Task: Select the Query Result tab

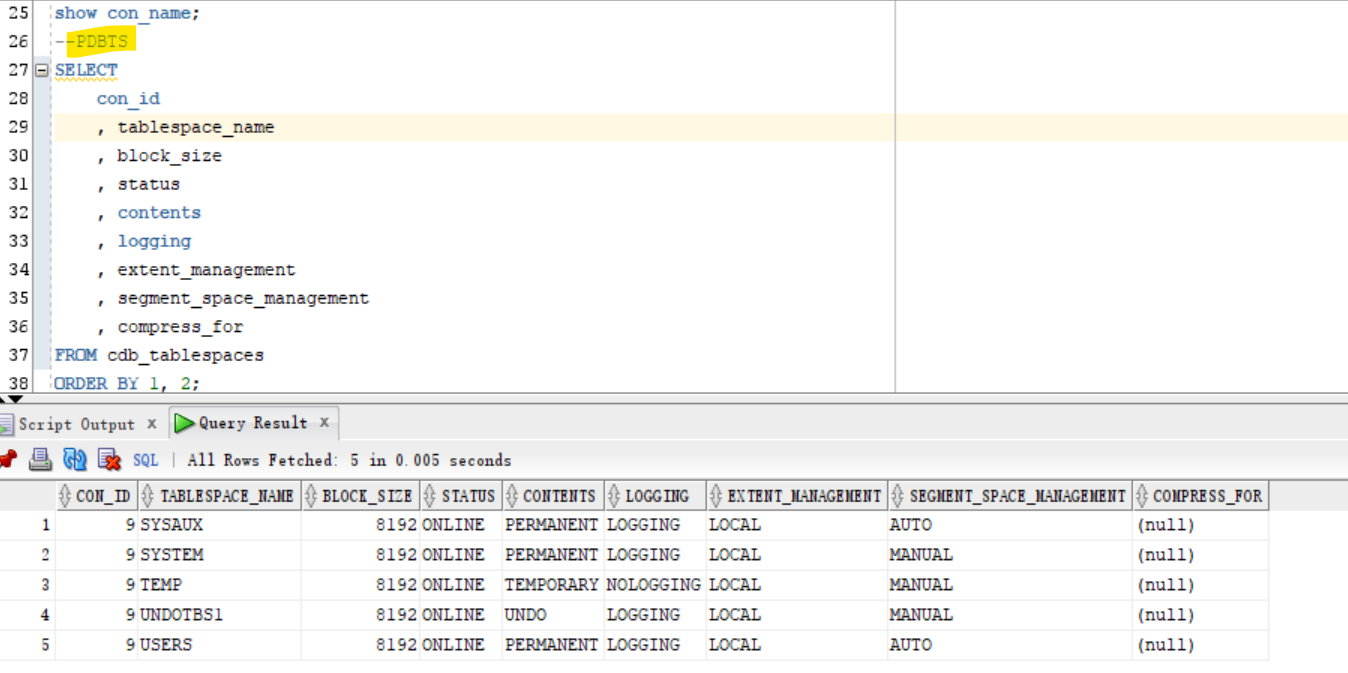Action: (x=253, y=423)
